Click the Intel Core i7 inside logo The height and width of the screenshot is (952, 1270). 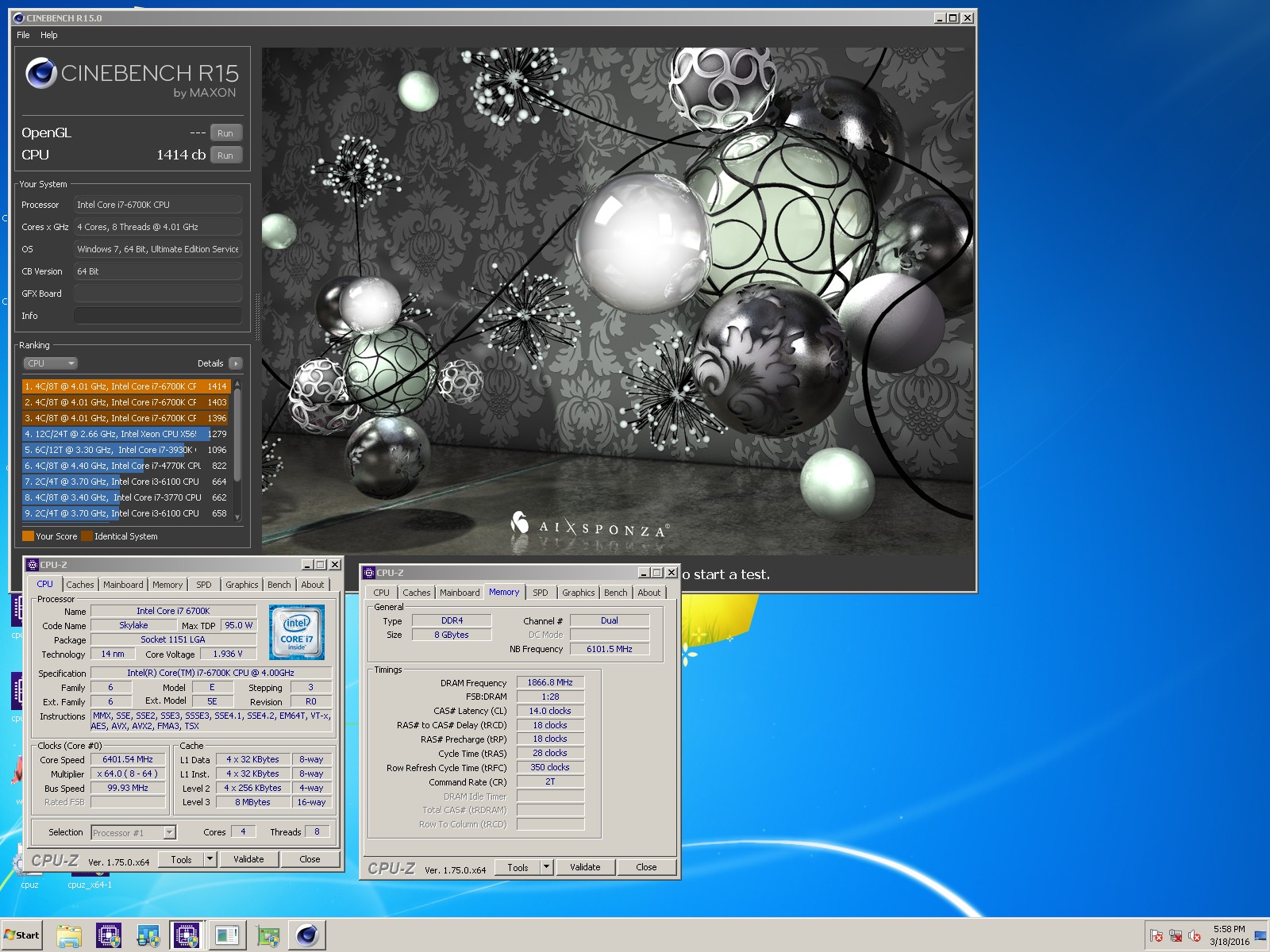(297, 632)
